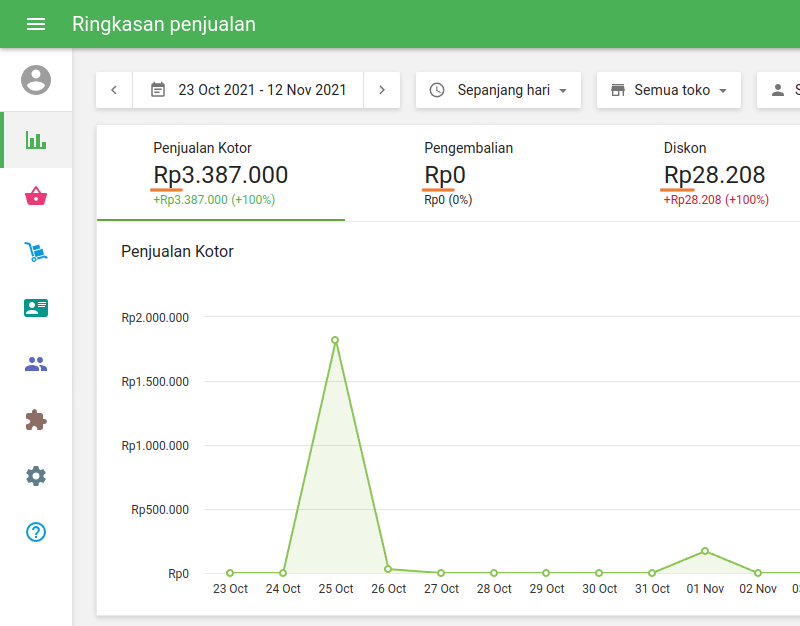Open the date range picker 23 Oct - 12 Nov

tap(248, 90)
